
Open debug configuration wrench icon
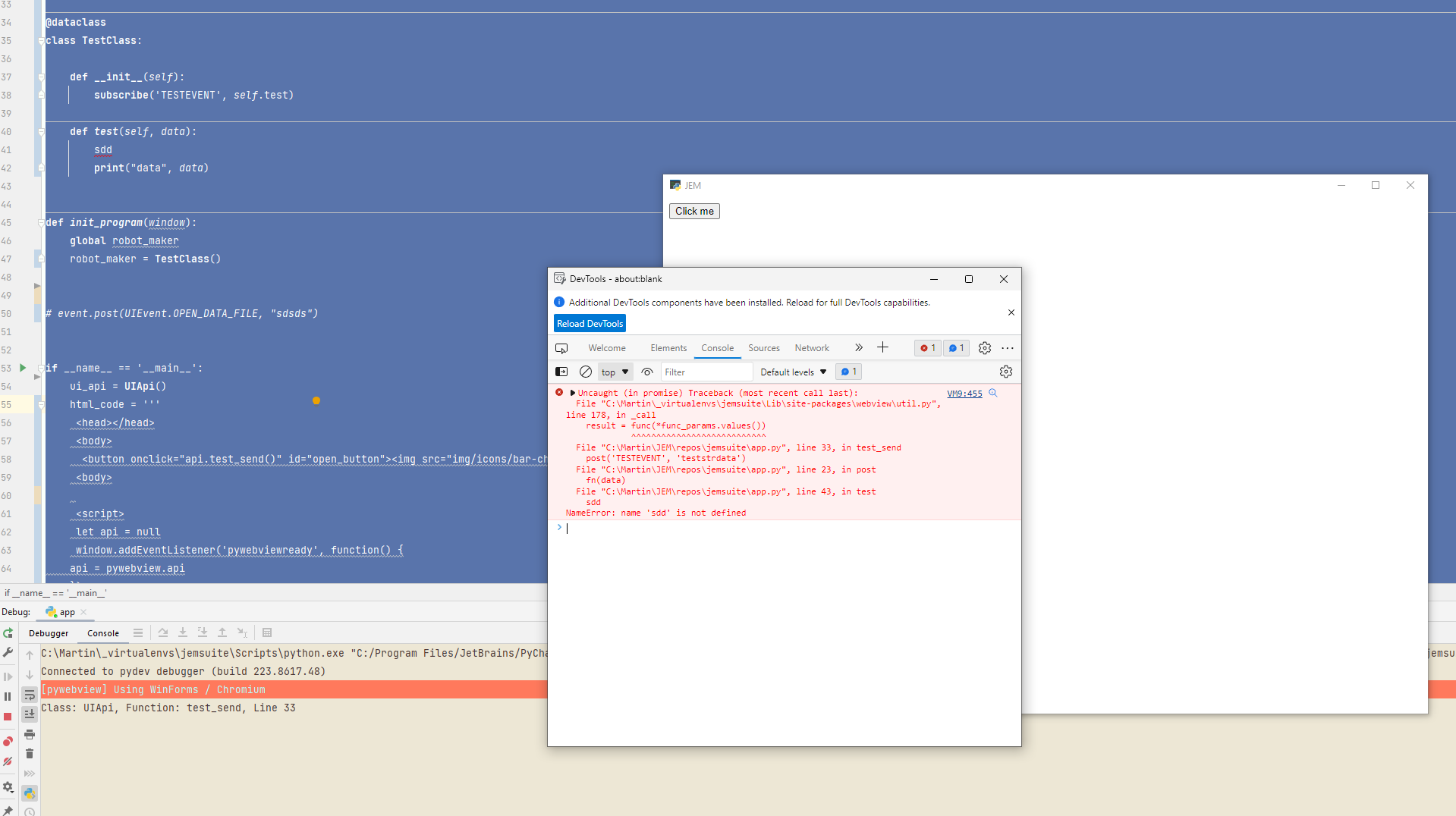8,652
